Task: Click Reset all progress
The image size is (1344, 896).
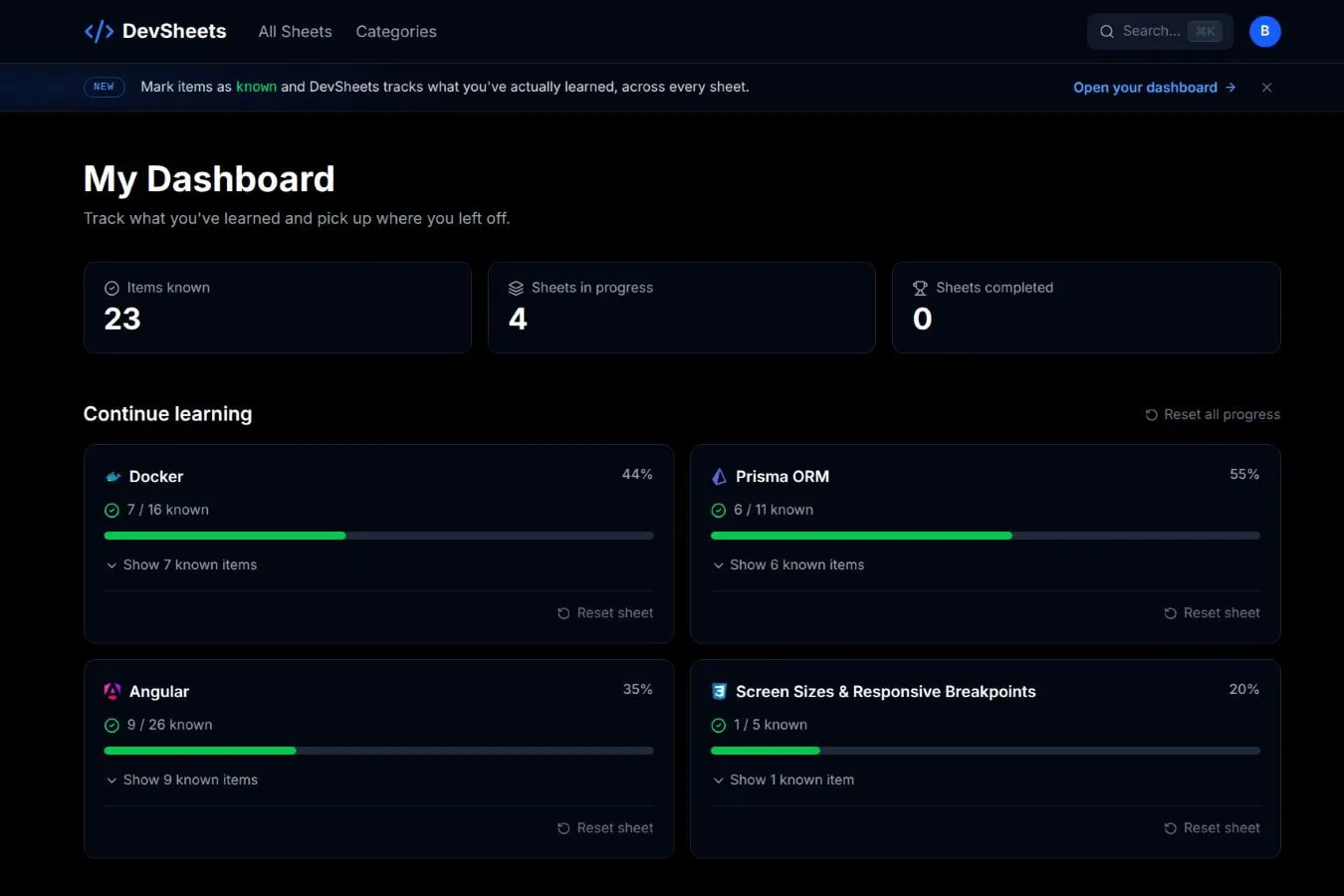Action: [x=1213, y=414]
